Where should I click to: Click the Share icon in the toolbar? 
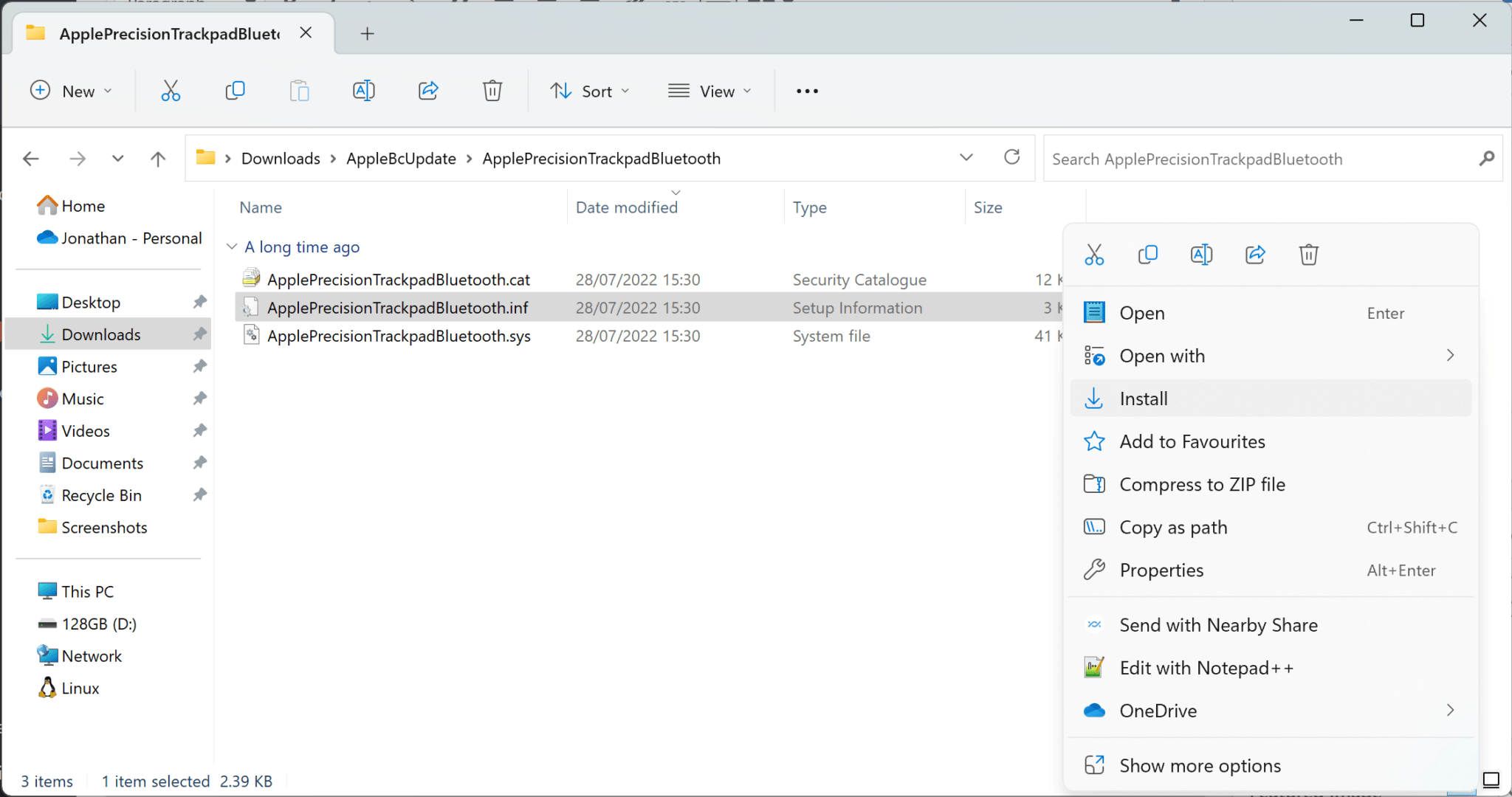pos(427,91)
